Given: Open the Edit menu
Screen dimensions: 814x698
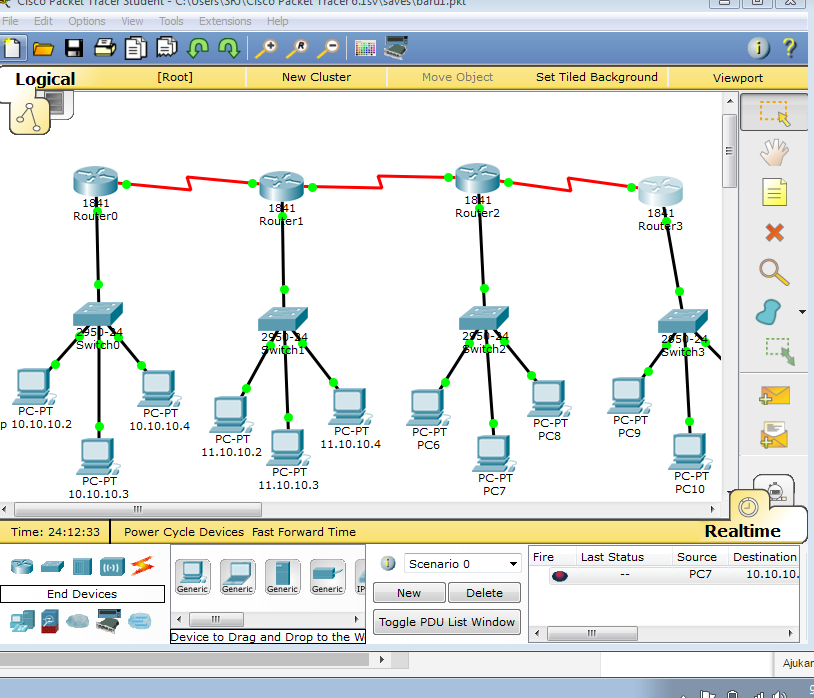Looking at the screenshot, I should [43, 21].
